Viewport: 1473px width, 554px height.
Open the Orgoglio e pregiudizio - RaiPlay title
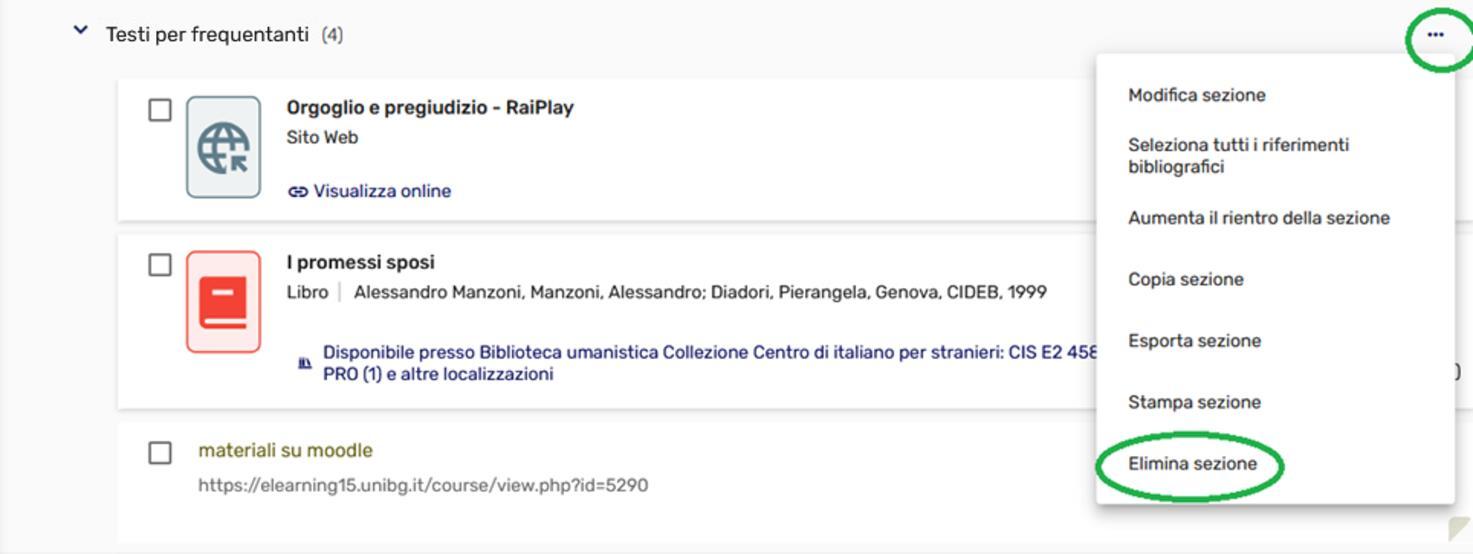430,107
